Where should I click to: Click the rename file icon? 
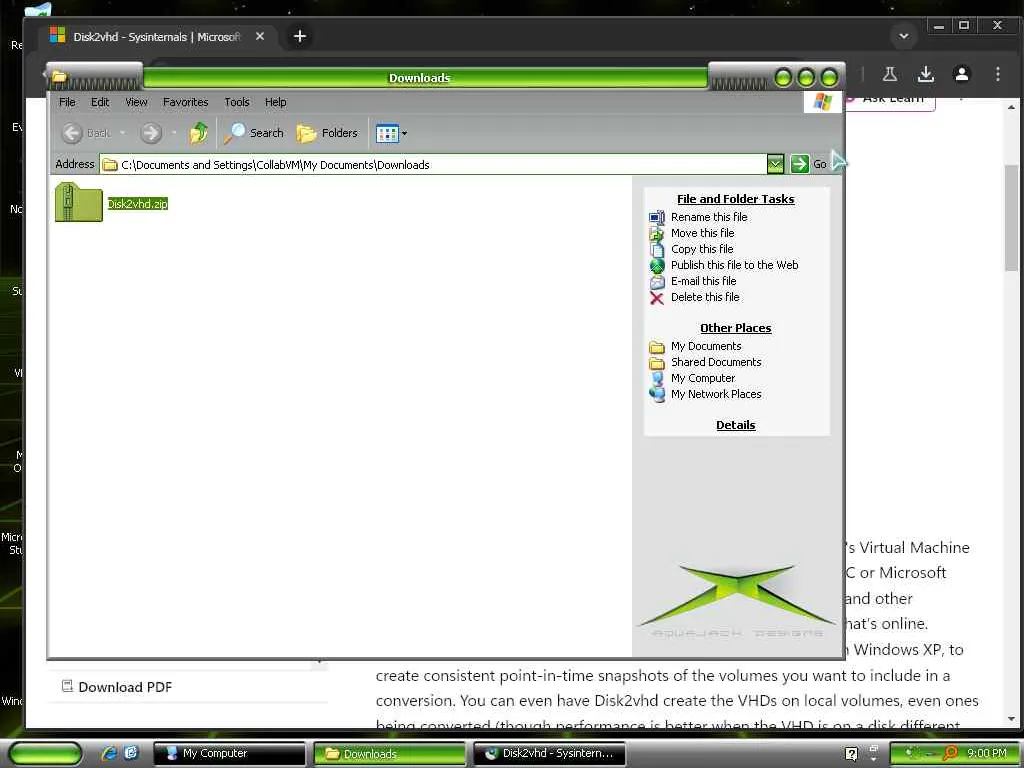pos(656,217)
